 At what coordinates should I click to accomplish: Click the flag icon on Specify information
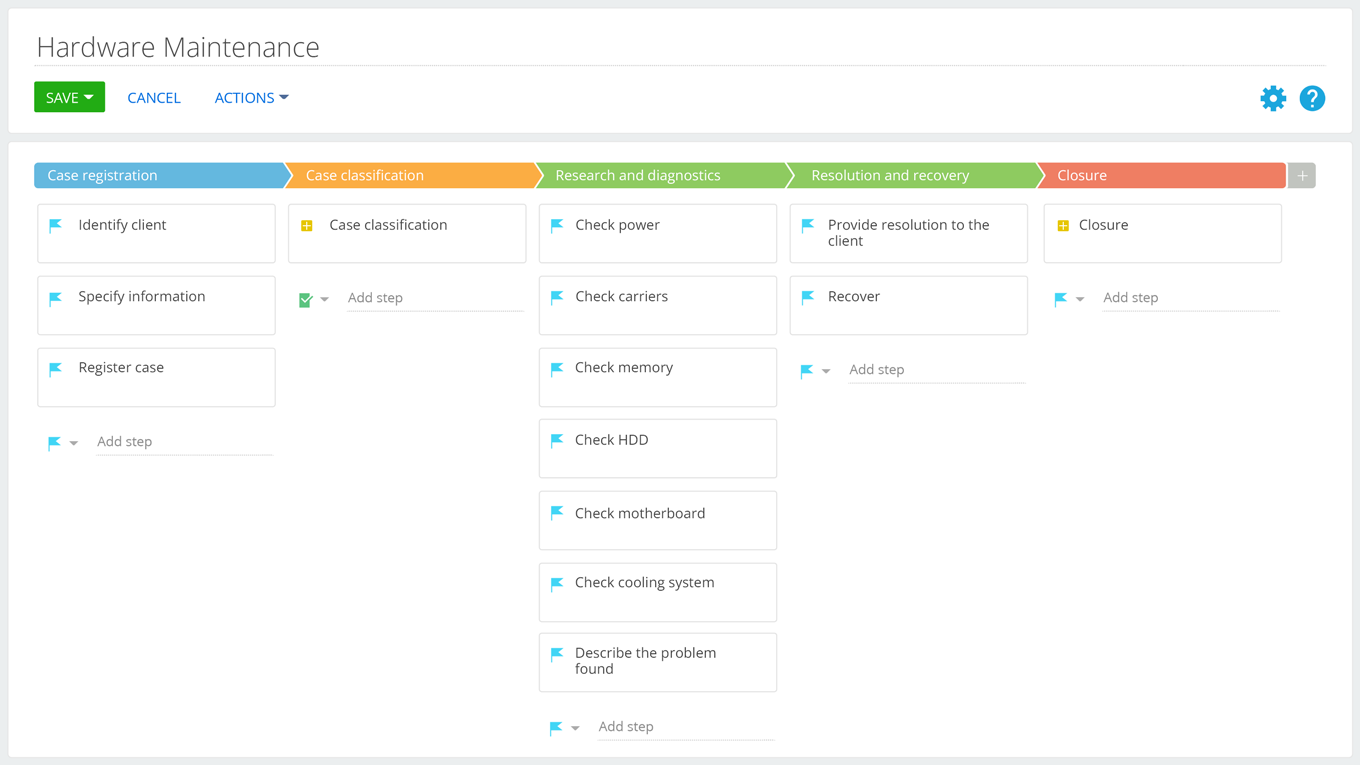[x=56, y=298]
